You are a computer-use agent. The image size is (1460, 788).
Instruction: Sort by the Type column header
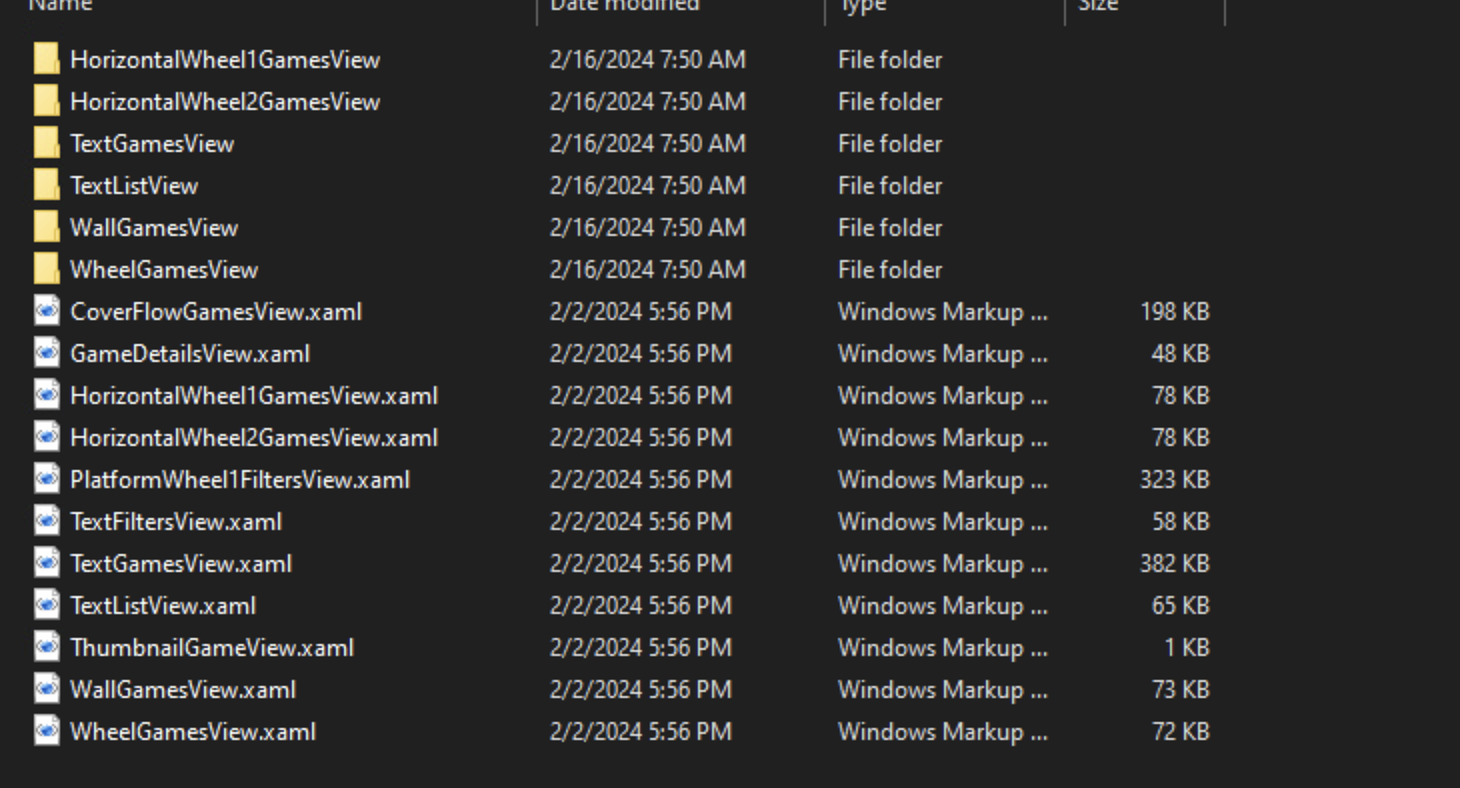862,5
